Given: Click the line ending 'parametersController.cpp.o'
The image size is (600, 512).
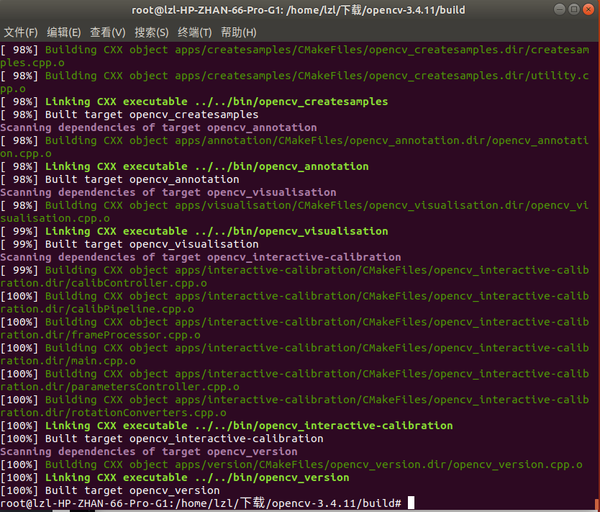Looking at the screenshot, I should (x=120, y=387).
